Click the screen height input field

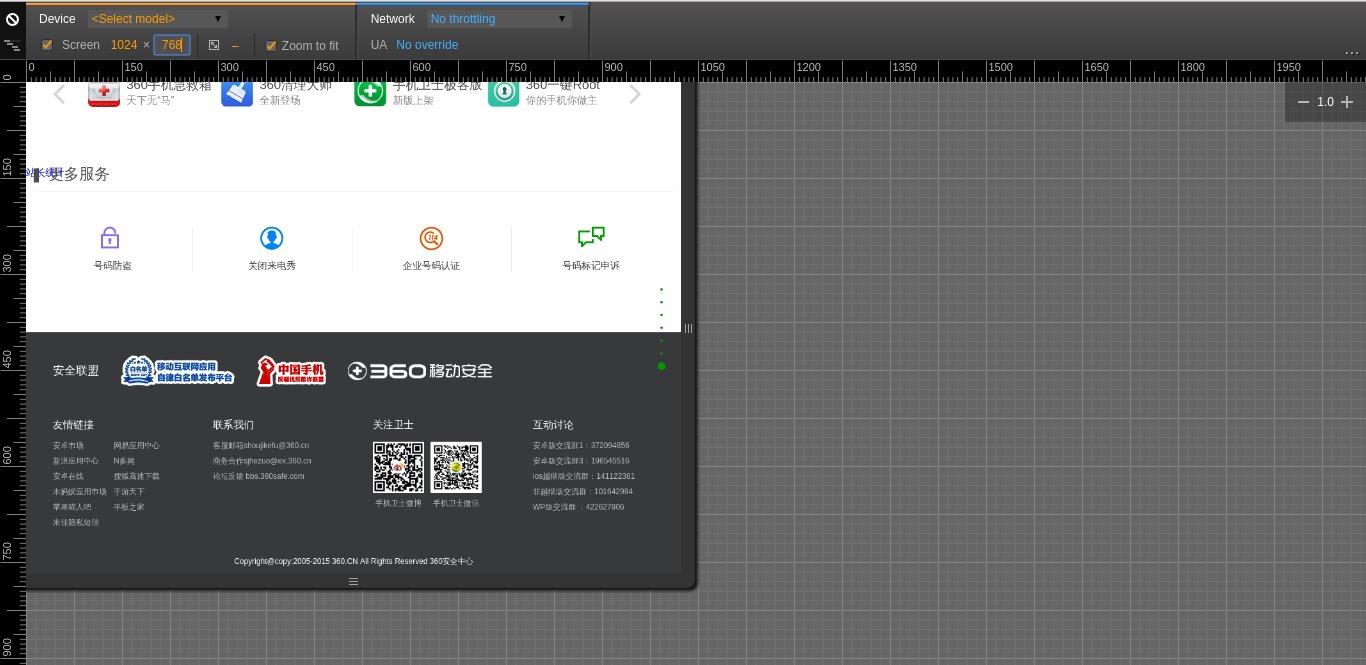point(171,45)
